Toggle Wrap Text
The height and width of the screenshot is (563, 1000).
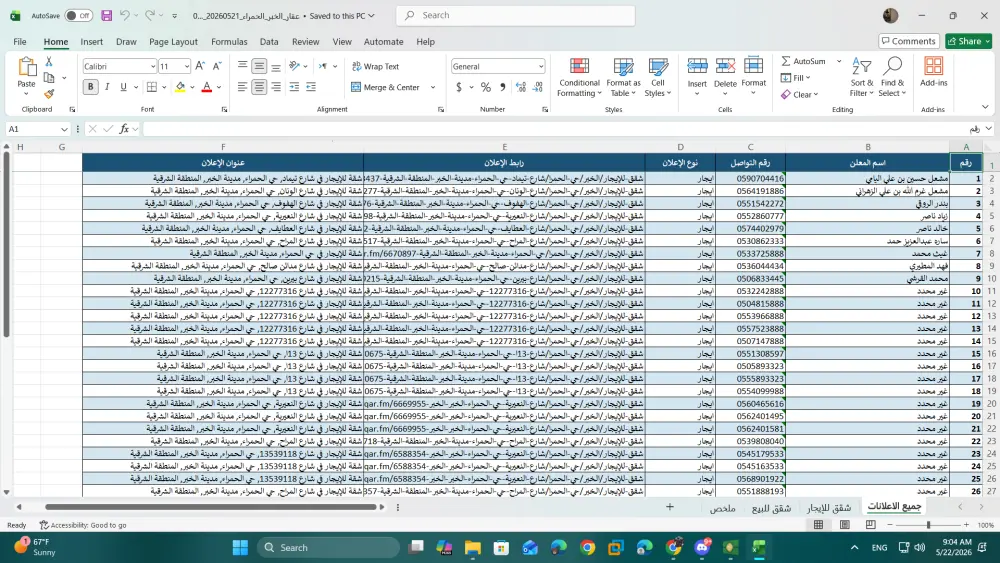[x=376, y=66]
